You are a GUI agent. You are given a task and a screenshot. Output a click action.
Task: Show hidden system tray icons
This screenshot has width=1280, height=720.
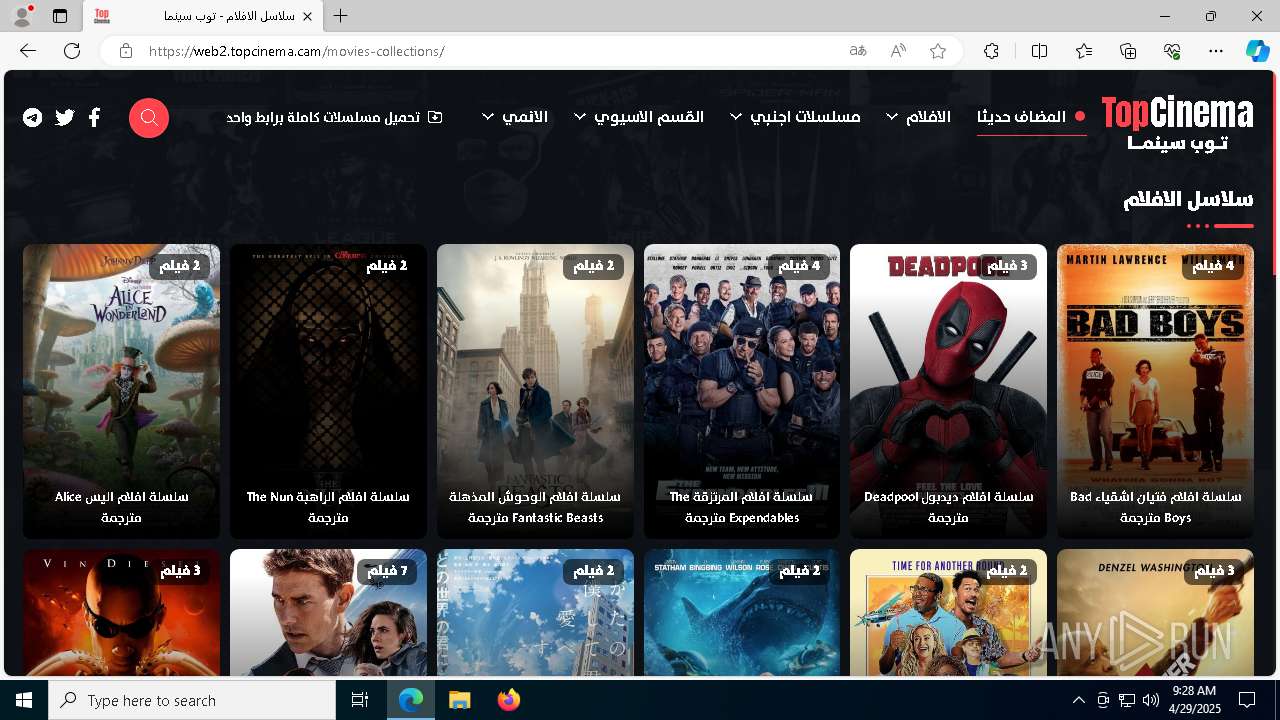tap(1078, 700)
